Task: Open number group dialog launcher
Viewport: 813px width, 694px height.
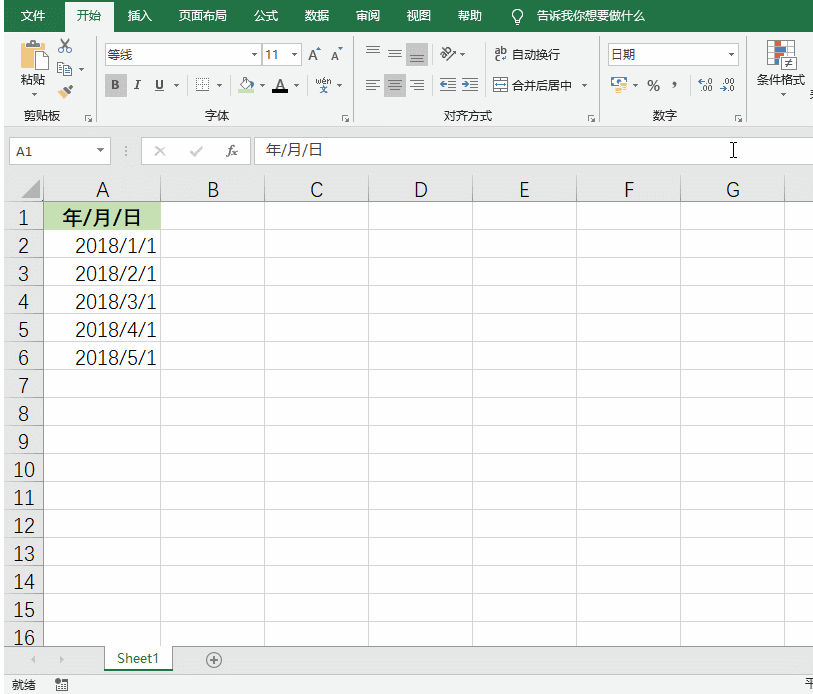Action: click(x=738, y=119)
